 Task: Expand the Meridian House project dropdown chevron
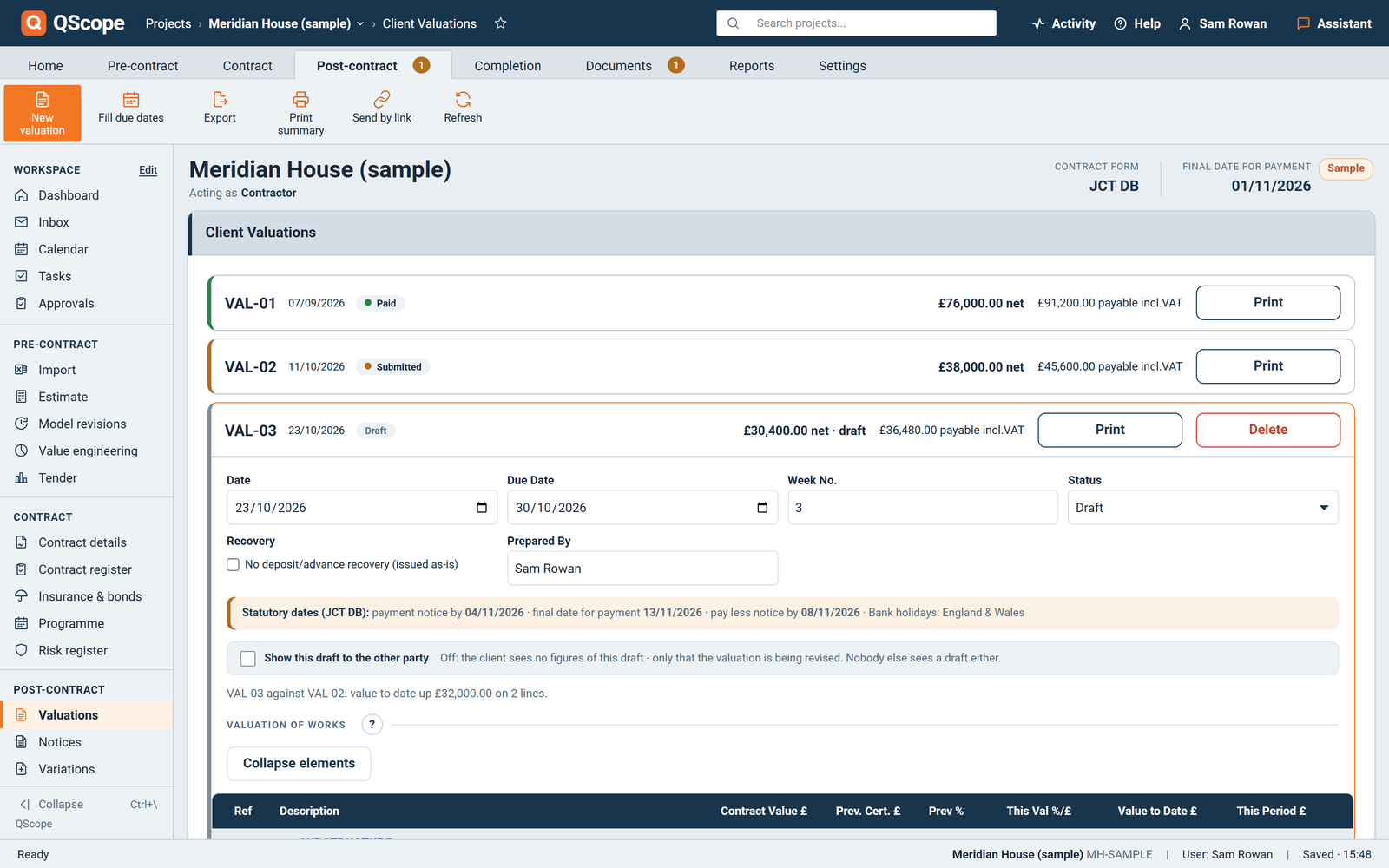tap(360, 23)
